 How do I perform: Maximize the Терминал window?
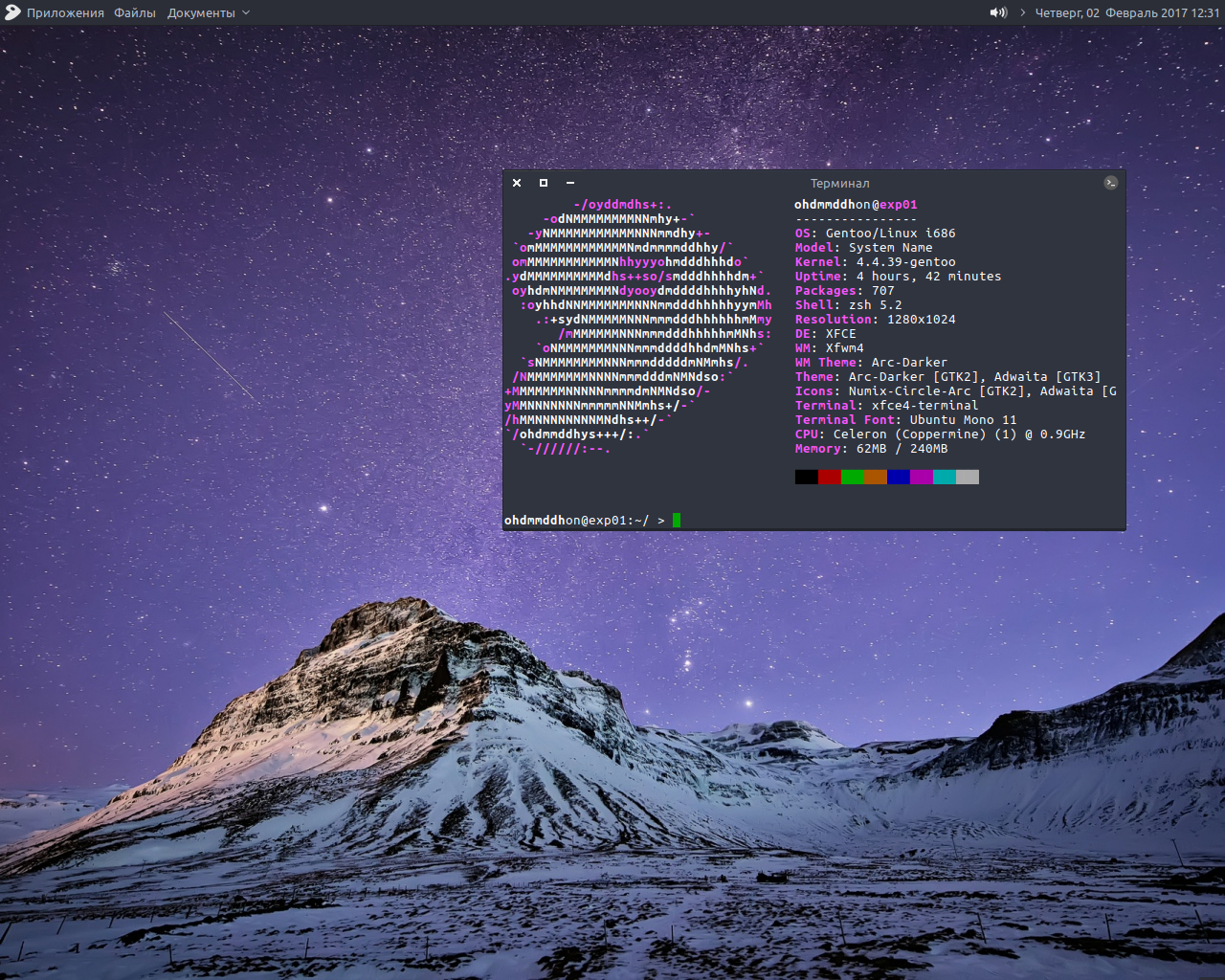[x=544, y=183]
